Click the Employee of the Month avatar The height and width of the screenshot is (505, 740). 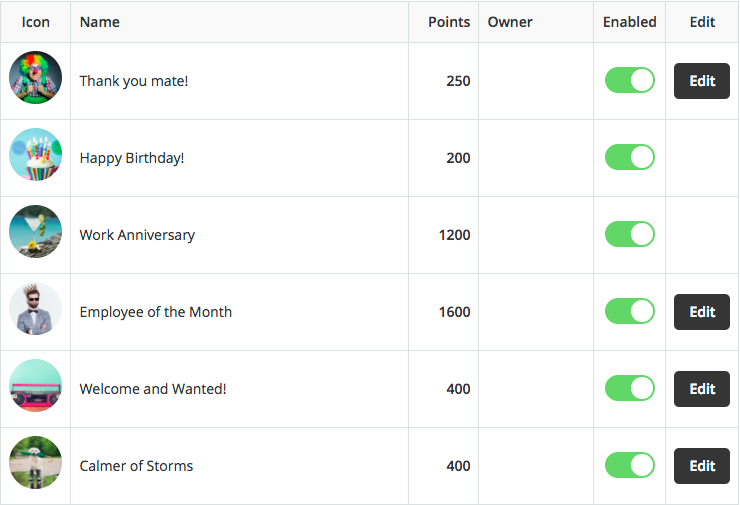pyautogui.click(x=35, y=309)
